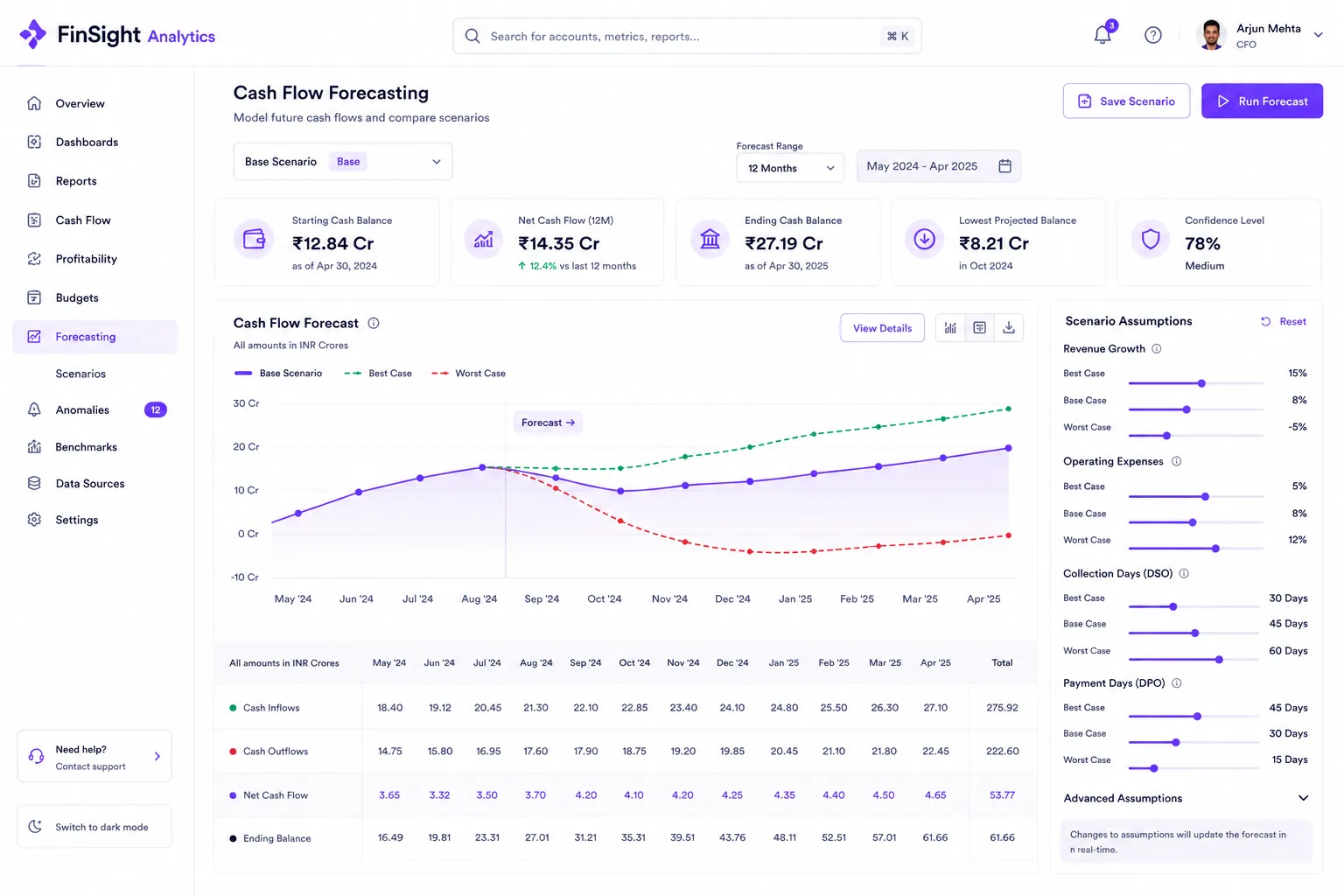Open the Base Scenario dropdown
This screenshot has width=1344, height=896.
point(343,162)
